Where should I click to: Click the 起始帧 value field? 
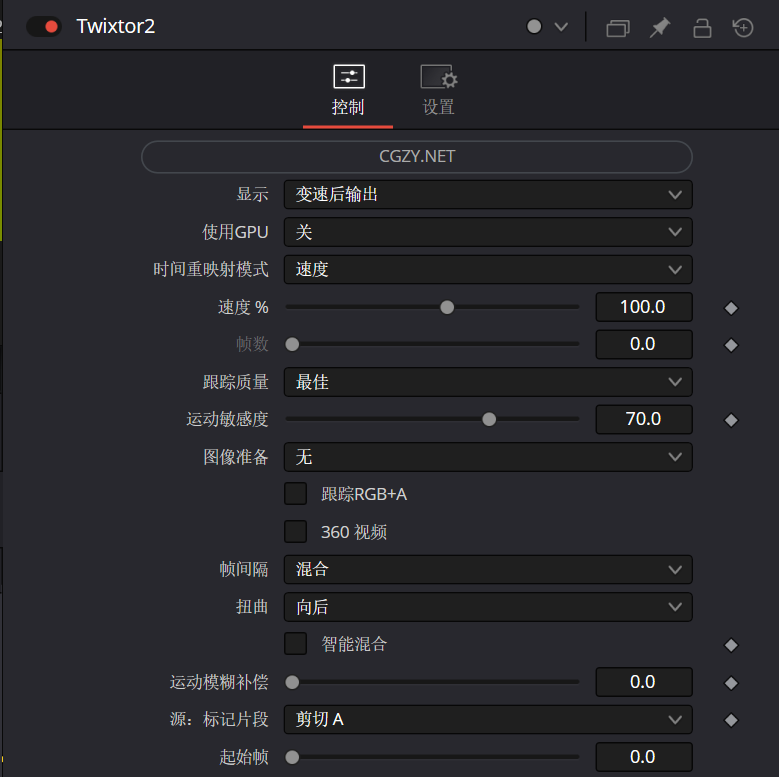click(x=644, y=757)
